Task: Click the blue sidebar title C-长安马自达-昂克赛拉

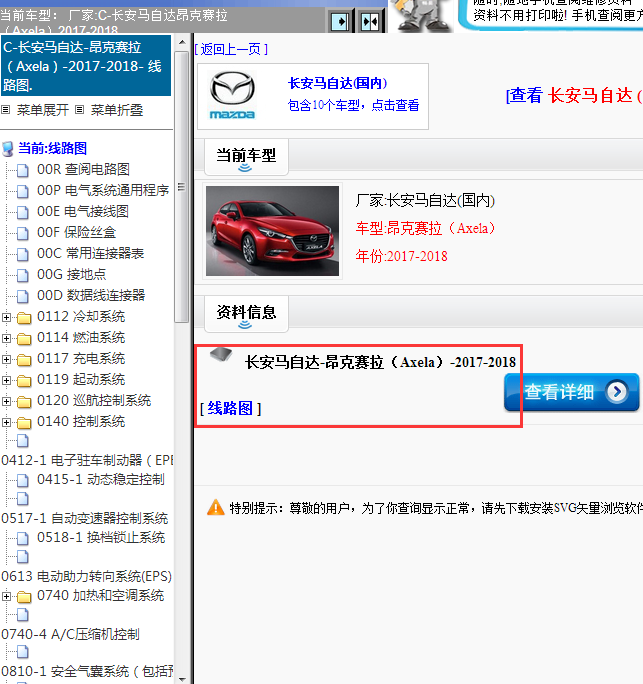Action: (86, 66)
